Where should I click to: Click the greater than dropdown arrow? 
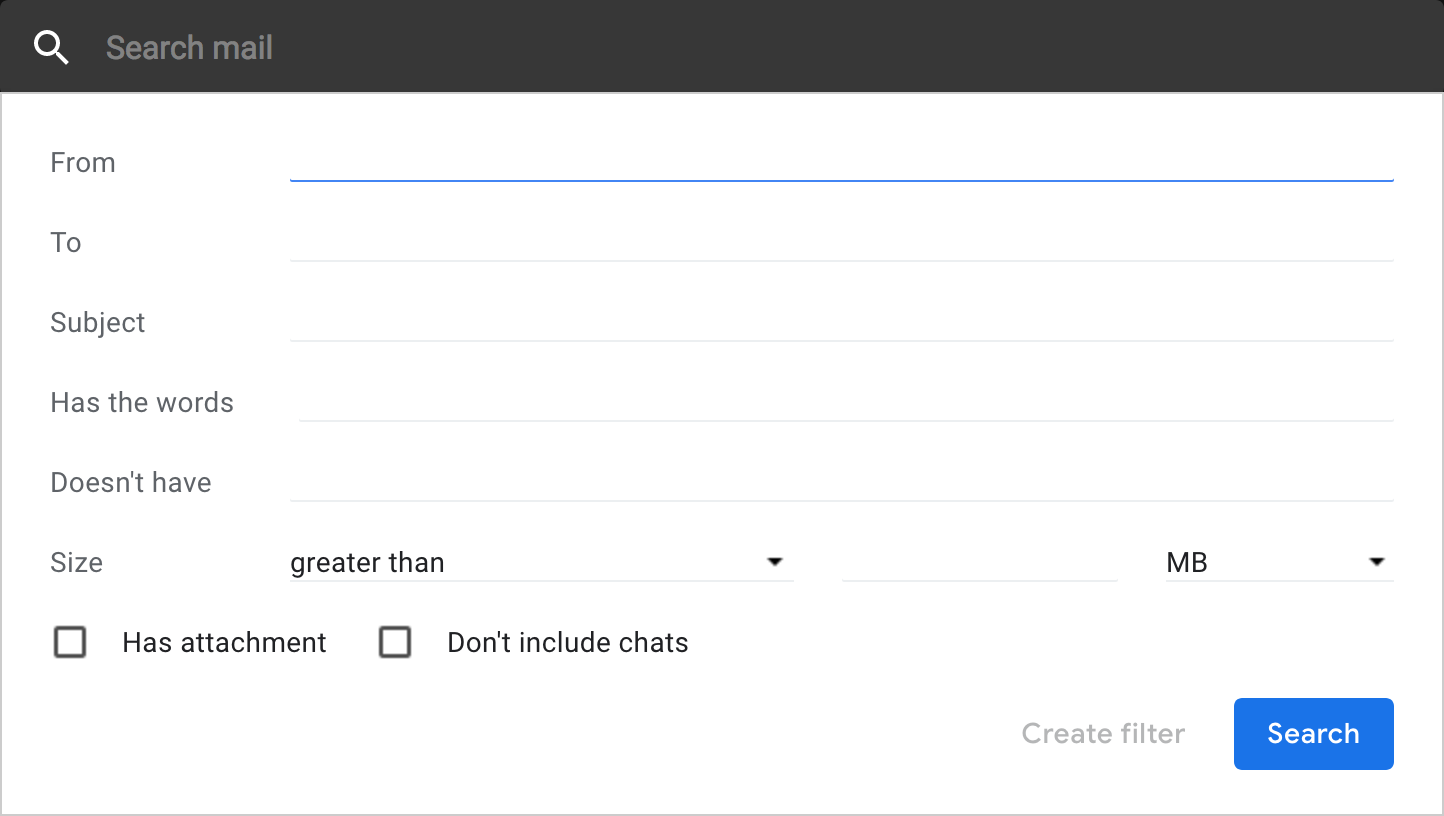774,562
